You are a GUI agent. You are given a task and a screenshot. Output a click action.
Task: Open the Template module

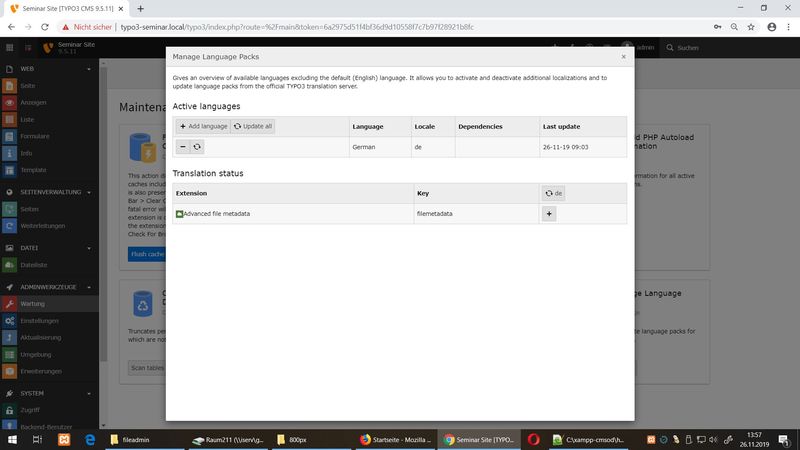point(49,170)
